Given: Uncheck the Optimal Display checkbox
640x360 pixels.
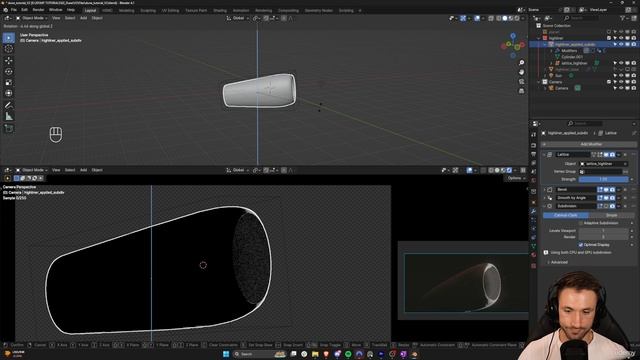Looking at the screenshot, I should [581, 244].
